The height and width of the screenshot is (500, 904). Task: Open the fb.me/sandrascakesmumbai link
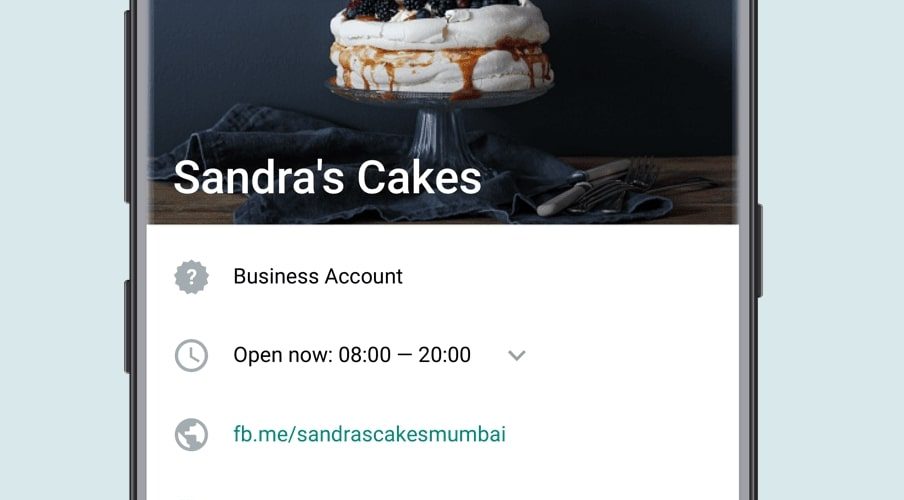(370, 434)
